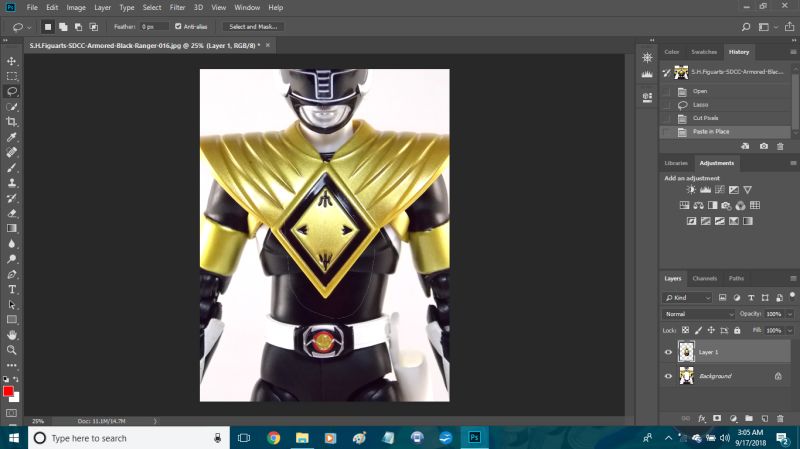Open Chrome from the taskbar
Viewport: 800px width, 449px height.
point(273,438)
